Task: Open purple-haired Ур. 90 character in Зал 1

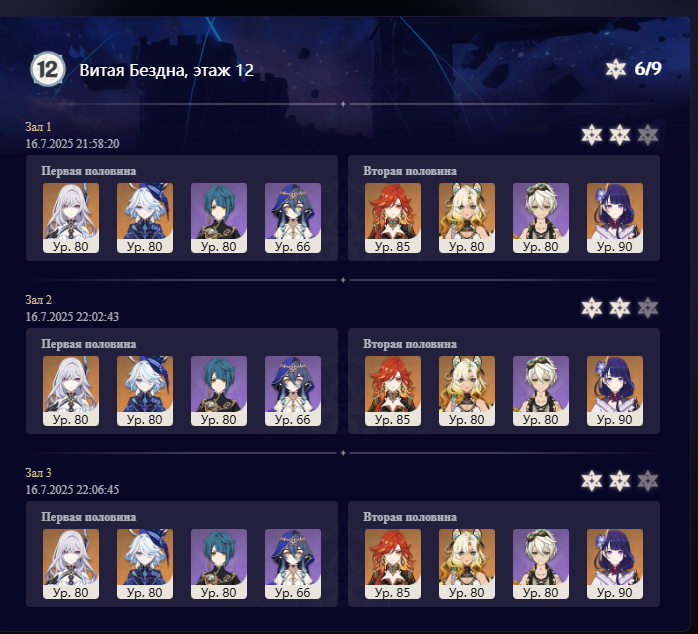Action: click(x=615, y=218)
